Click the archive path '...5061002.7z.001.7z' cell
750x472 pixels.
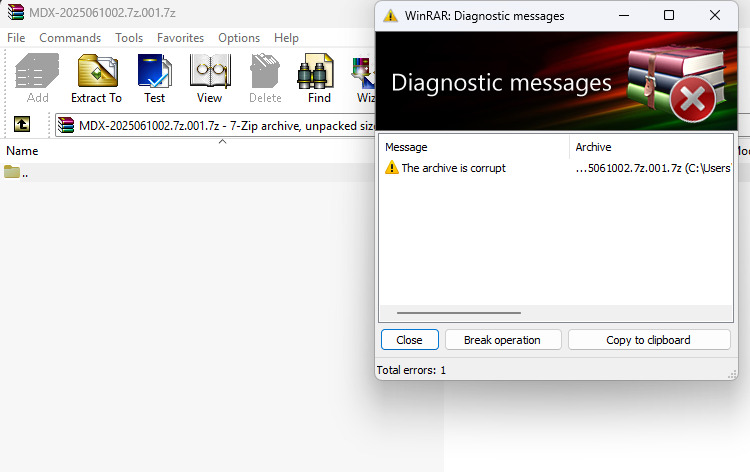653,168
